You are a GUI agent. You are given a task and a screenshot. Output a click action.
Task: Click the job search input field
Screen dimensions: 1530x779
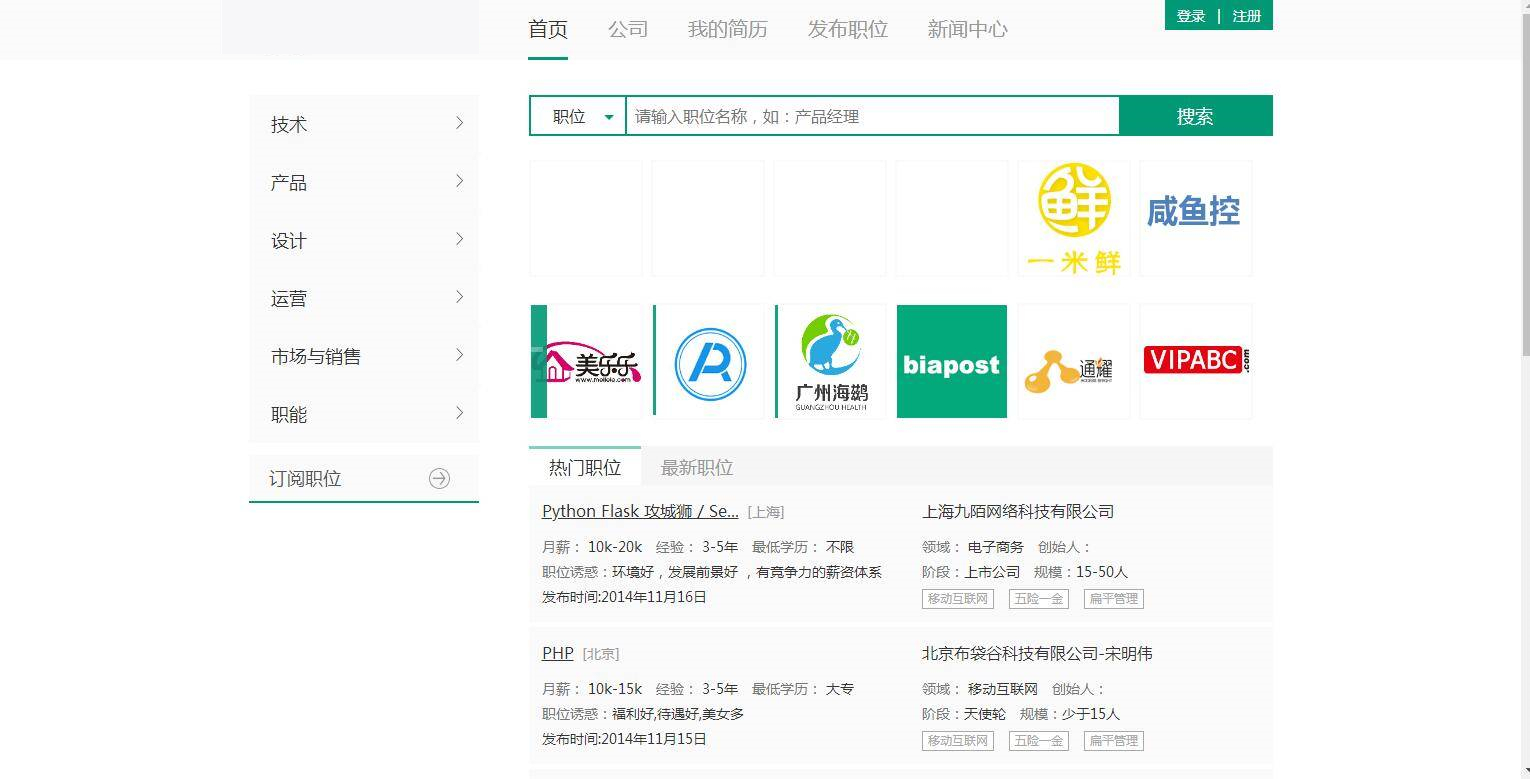(872, 116)
